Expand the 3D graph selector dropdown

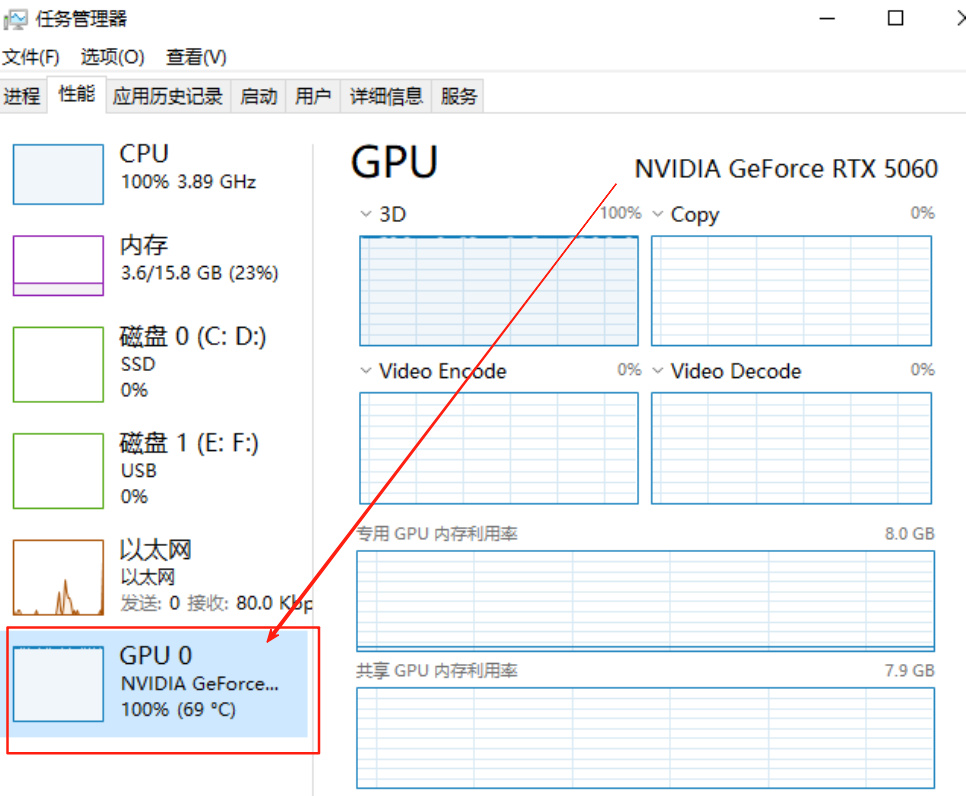pos(366,215)
